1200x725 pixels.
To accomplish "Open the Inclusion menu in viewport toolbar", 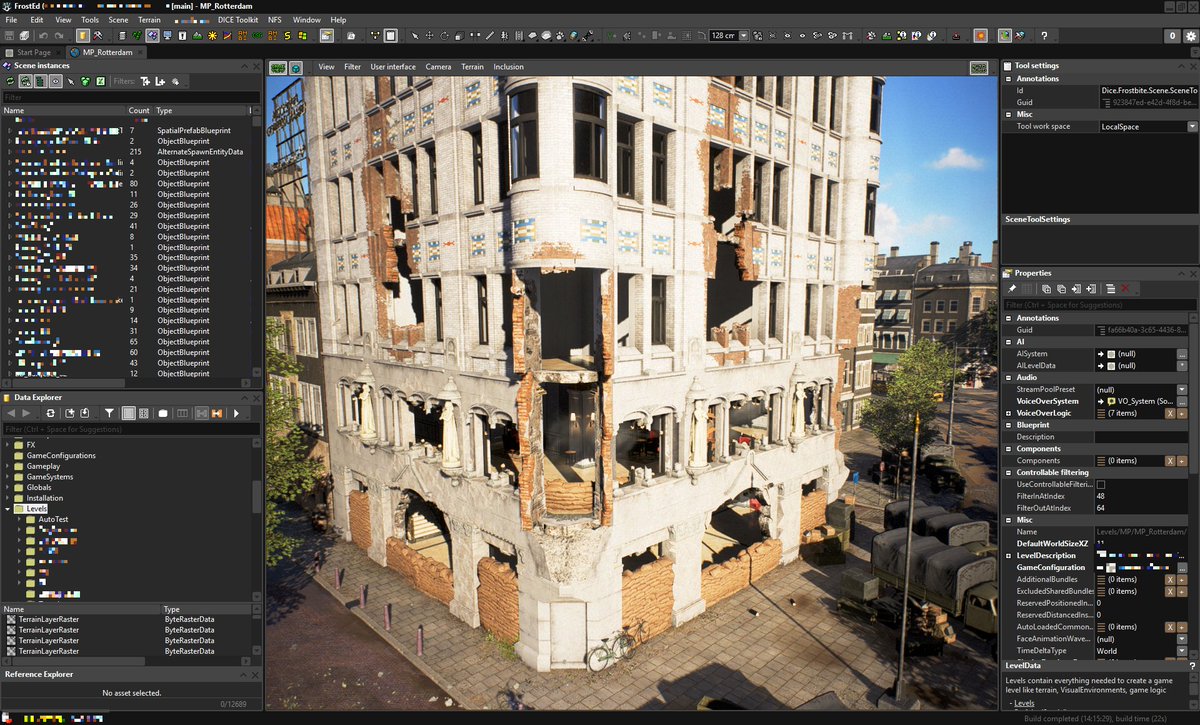I will pos(508,67).
